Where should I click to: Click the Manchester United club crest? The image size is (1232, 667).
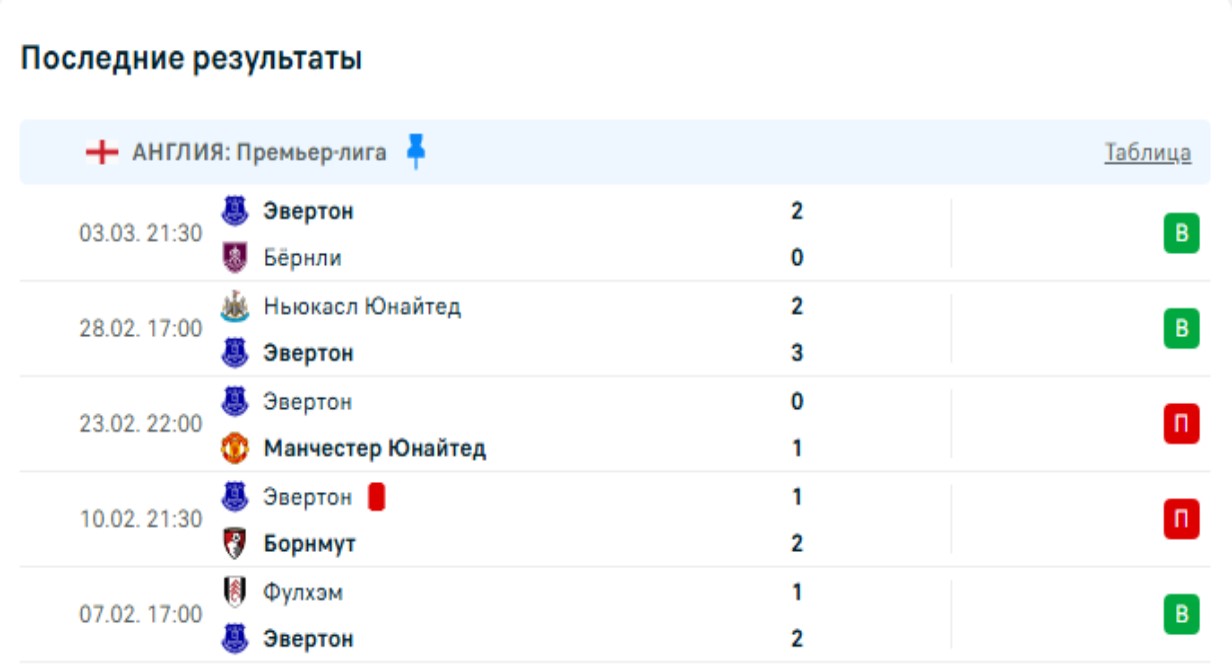(235, 449)
